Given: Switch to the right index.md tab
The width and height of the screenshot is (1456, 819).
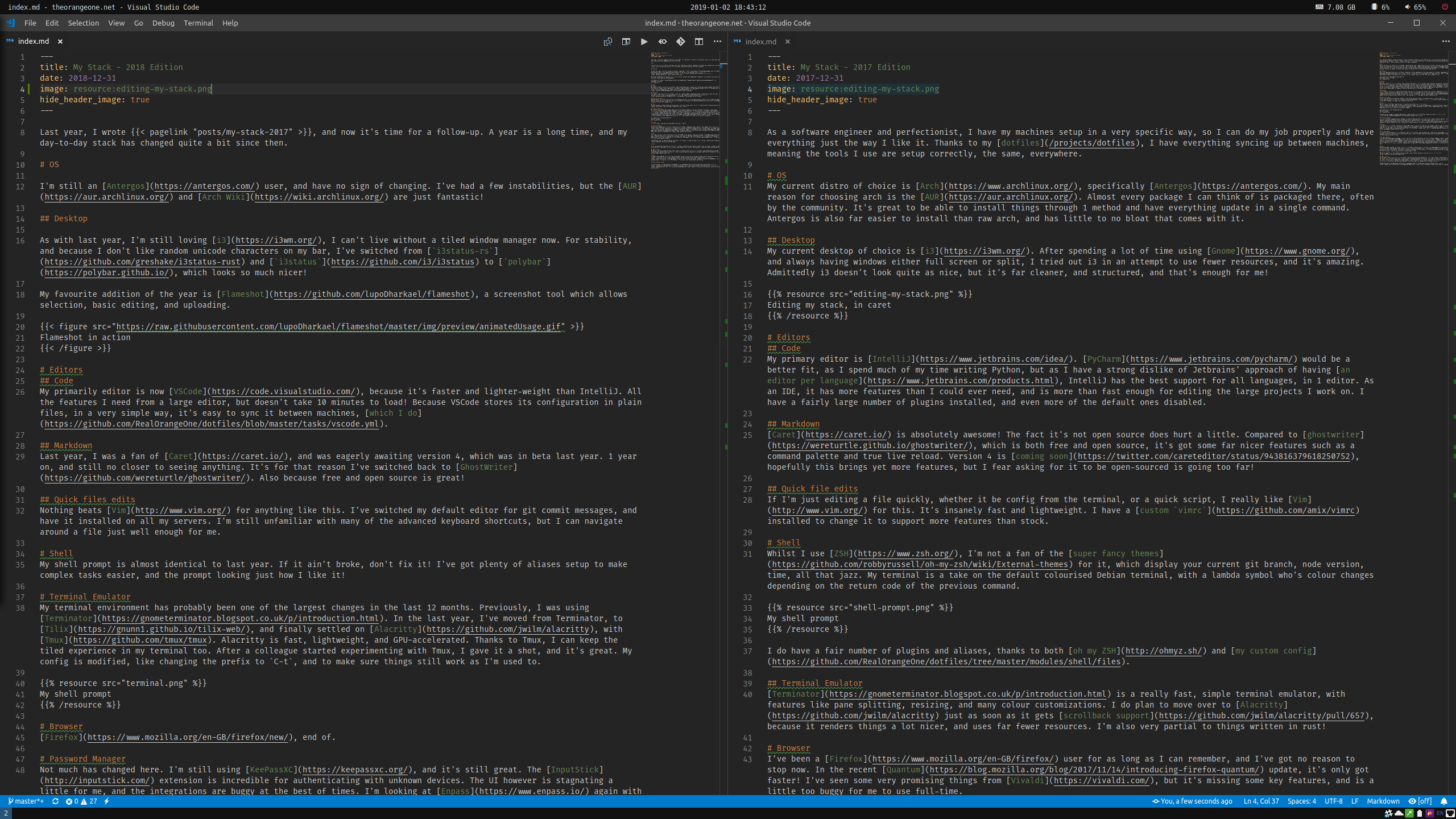Looking at the screenshot, I should (760, 42).
